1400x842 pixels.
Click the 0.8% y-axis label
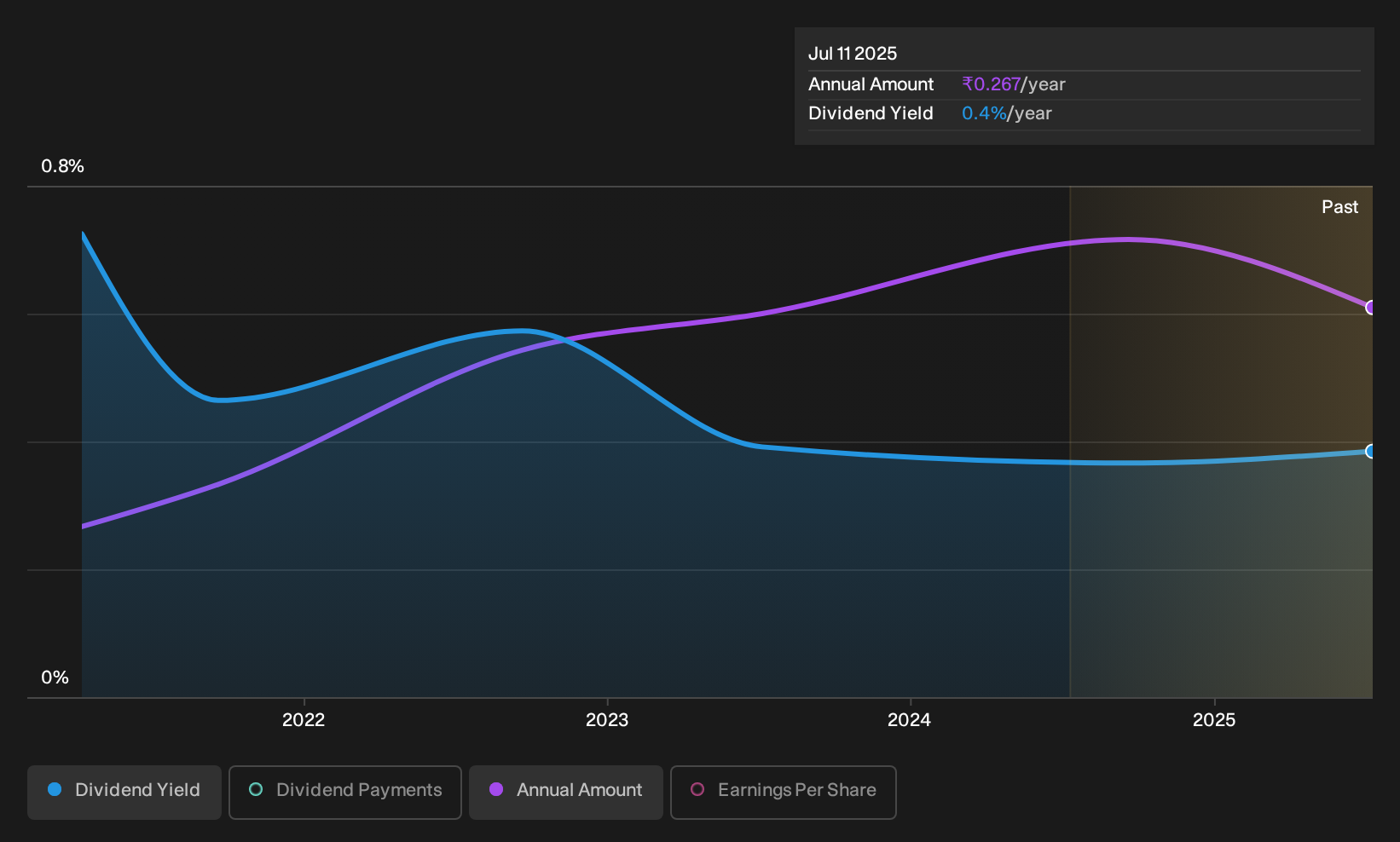pyautogui.click(x=62, y=166)
